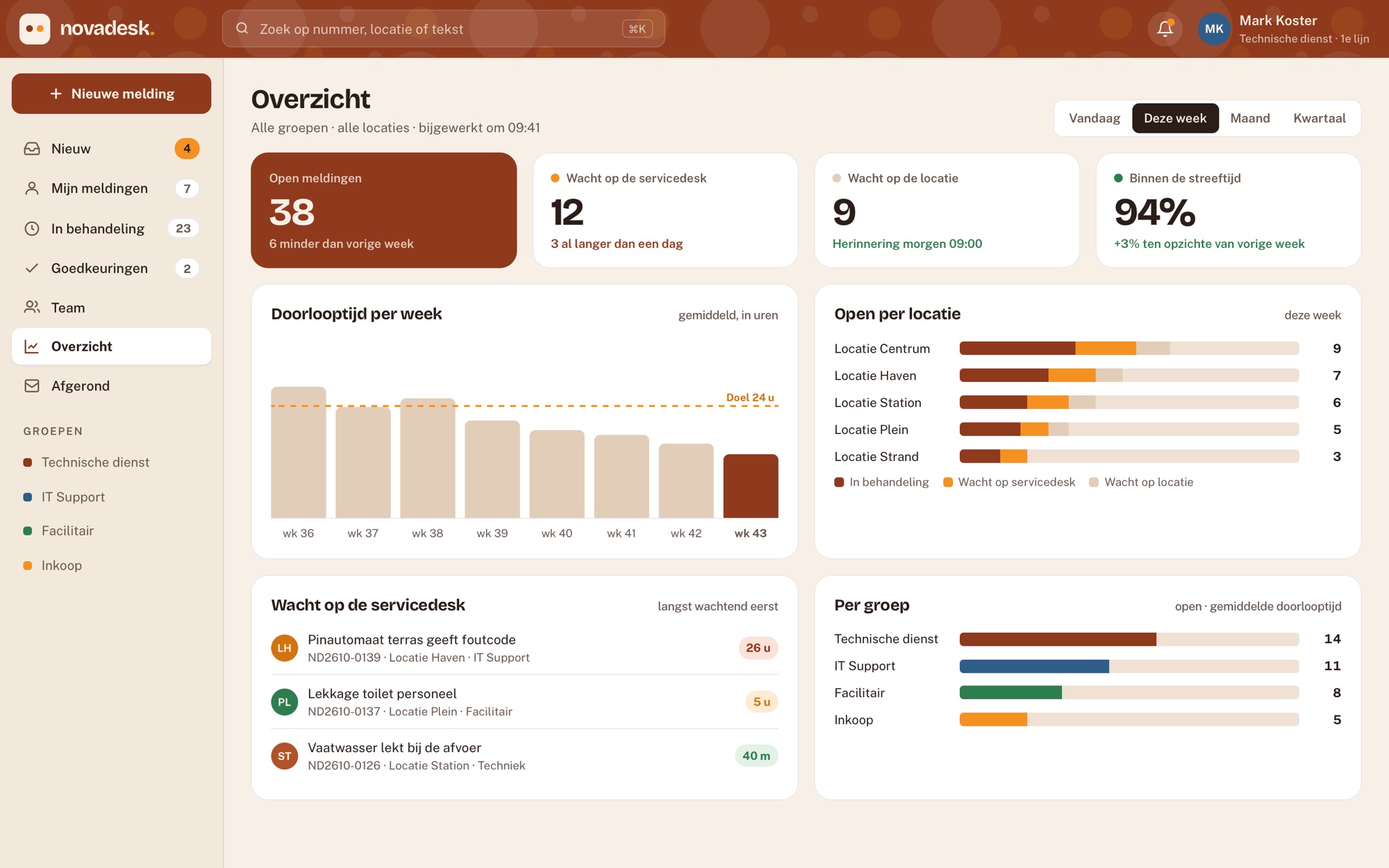Open the Pinautomaat terras geeft foutcode ticket

pos(524,648)
